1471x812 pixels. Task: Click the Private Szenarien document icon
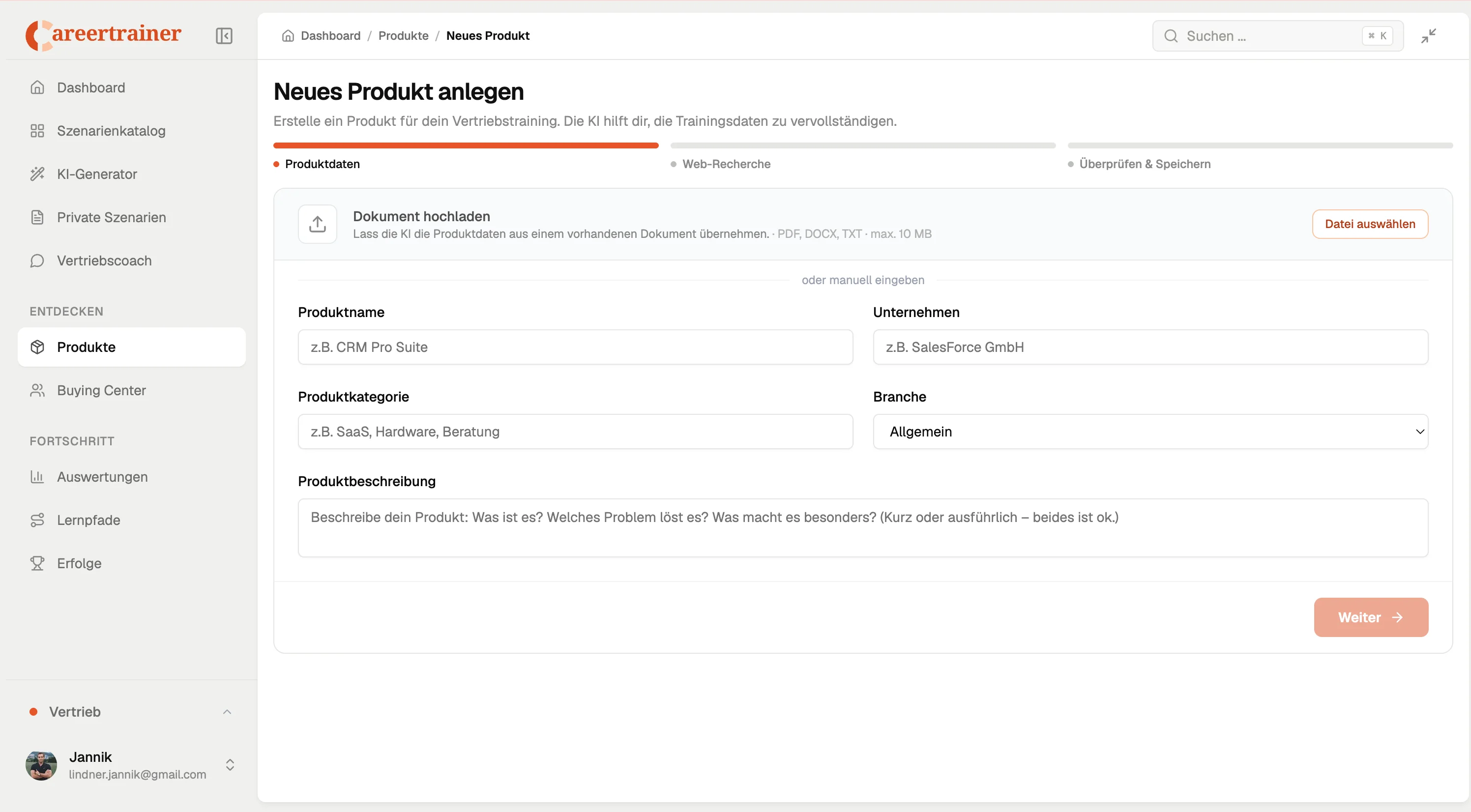pos(37,218)
